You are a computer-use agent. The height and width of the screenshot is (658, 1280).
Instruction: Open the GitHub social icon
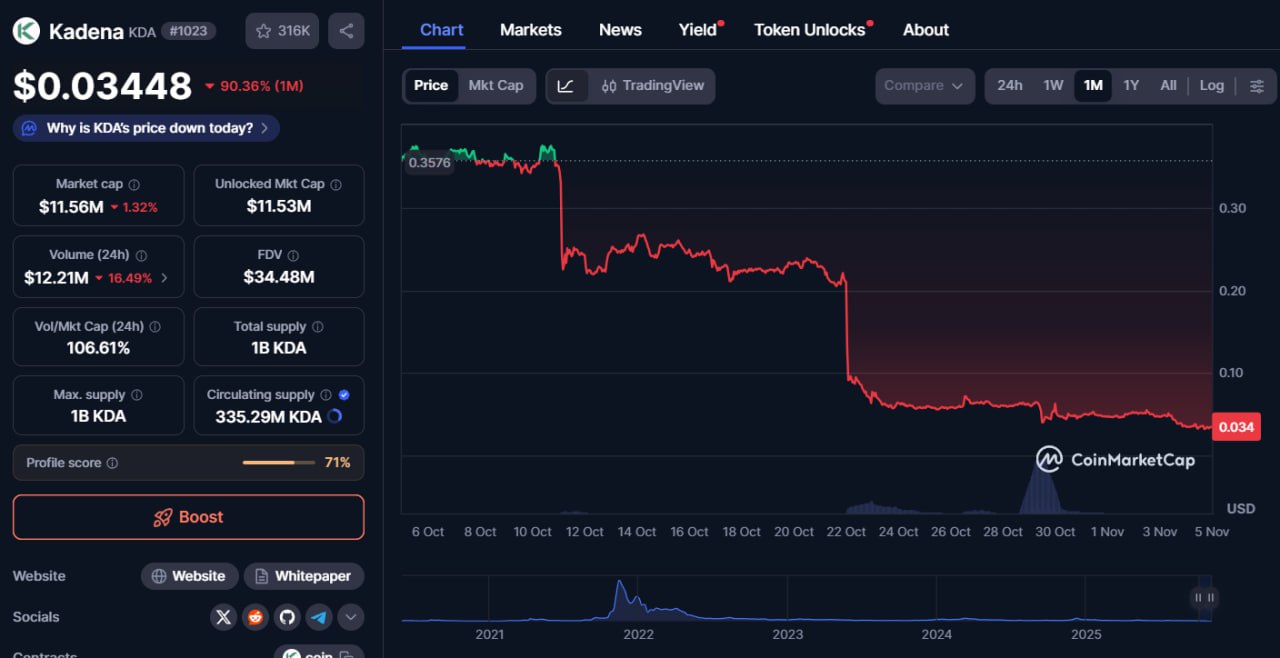pos(288,617)
